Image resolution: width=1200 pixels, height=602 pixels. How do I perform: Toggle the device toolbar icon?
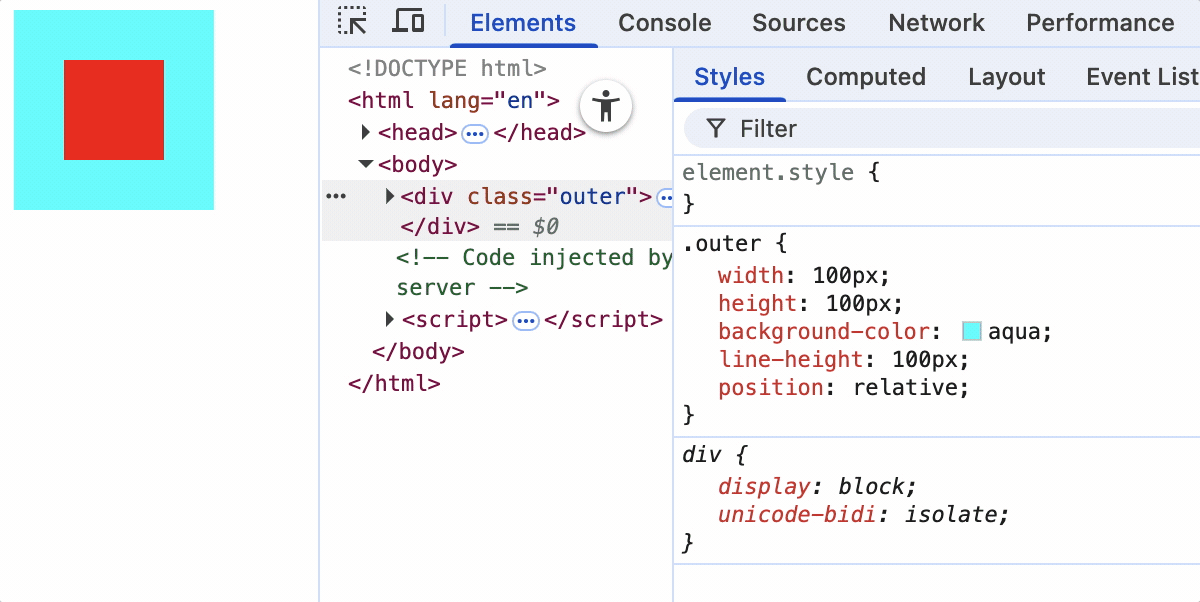[x=408, y=21]
